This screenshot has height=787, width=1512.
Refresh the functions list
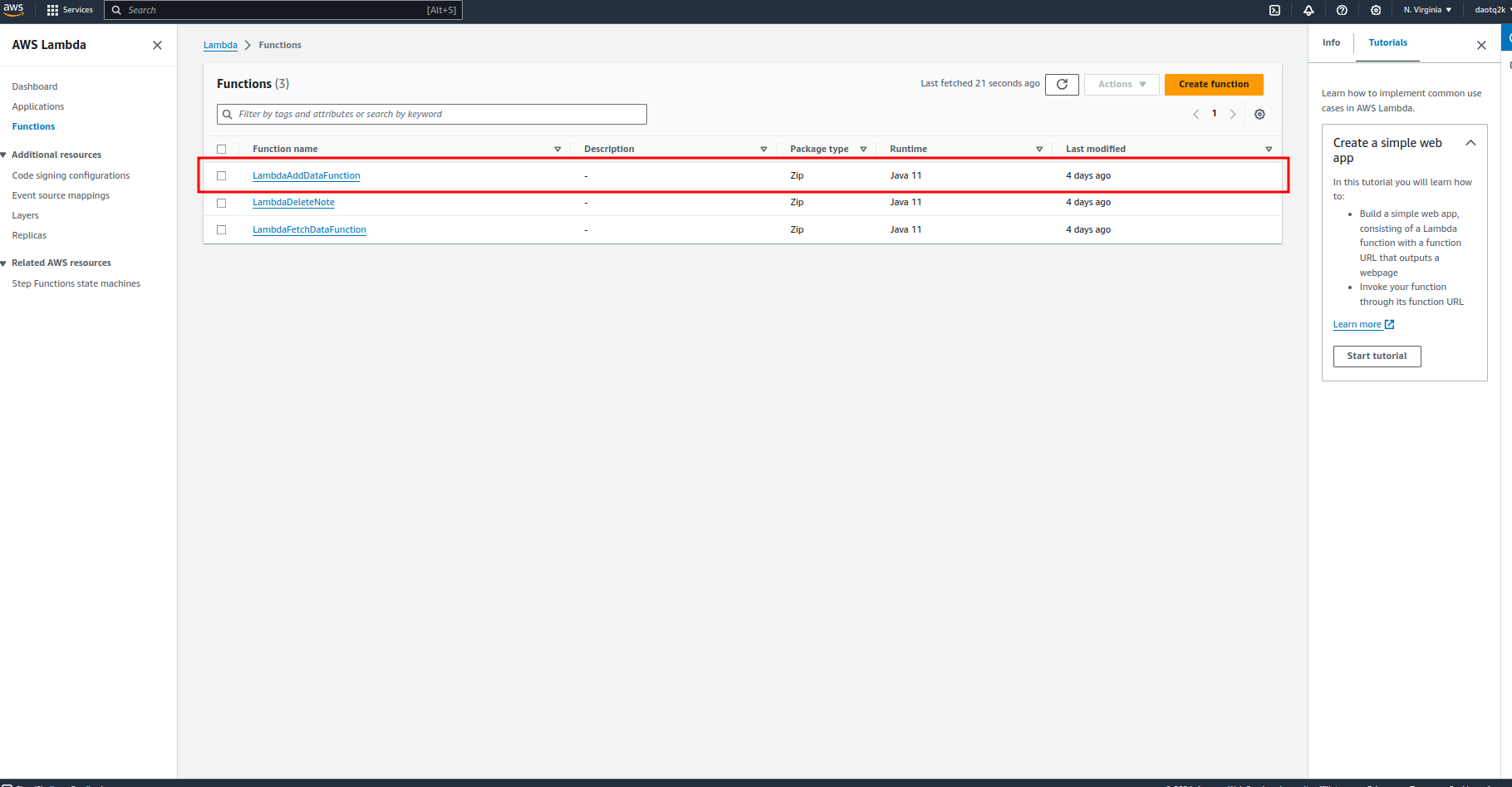(1062, 84)
